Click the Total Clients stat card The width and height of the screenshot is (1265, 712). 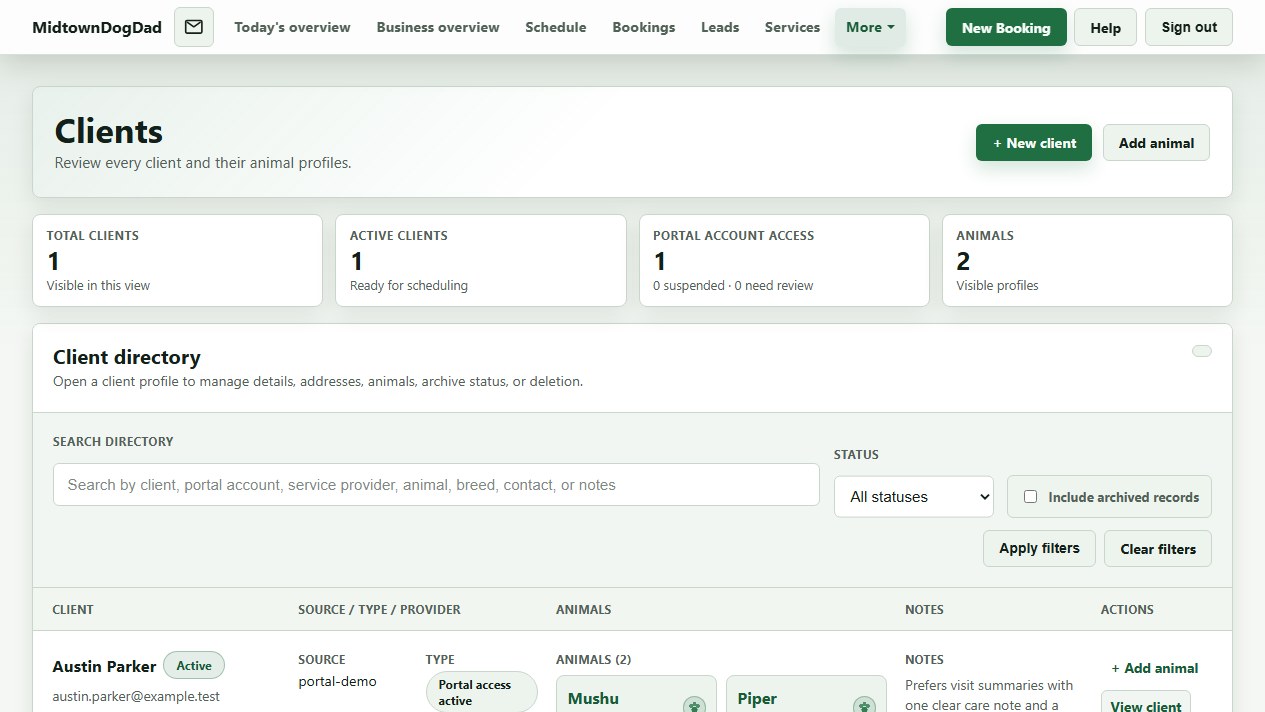point(178,260)
